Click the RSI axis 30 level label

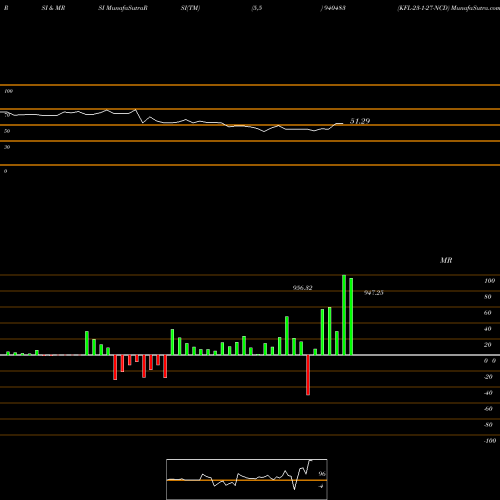click(7, 147)
